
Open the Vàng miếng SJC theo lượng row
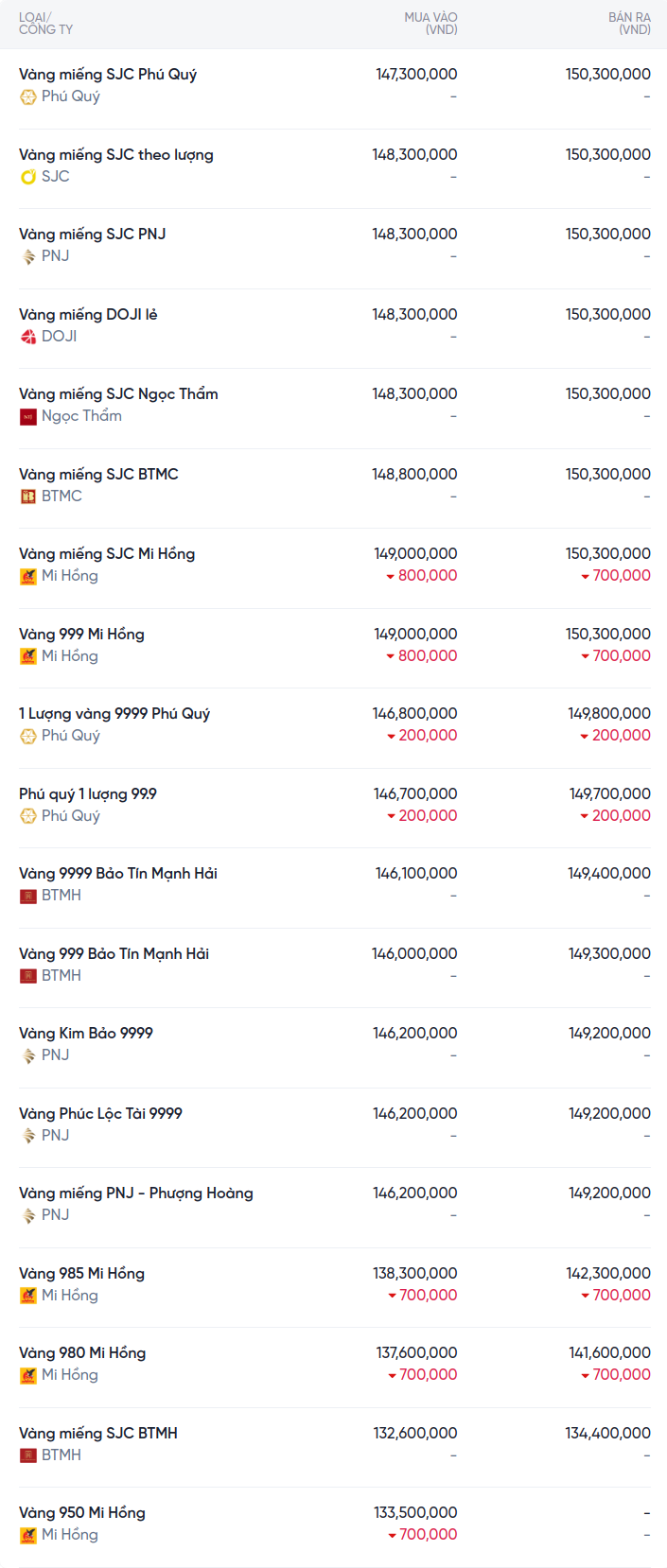coord(115,154)
